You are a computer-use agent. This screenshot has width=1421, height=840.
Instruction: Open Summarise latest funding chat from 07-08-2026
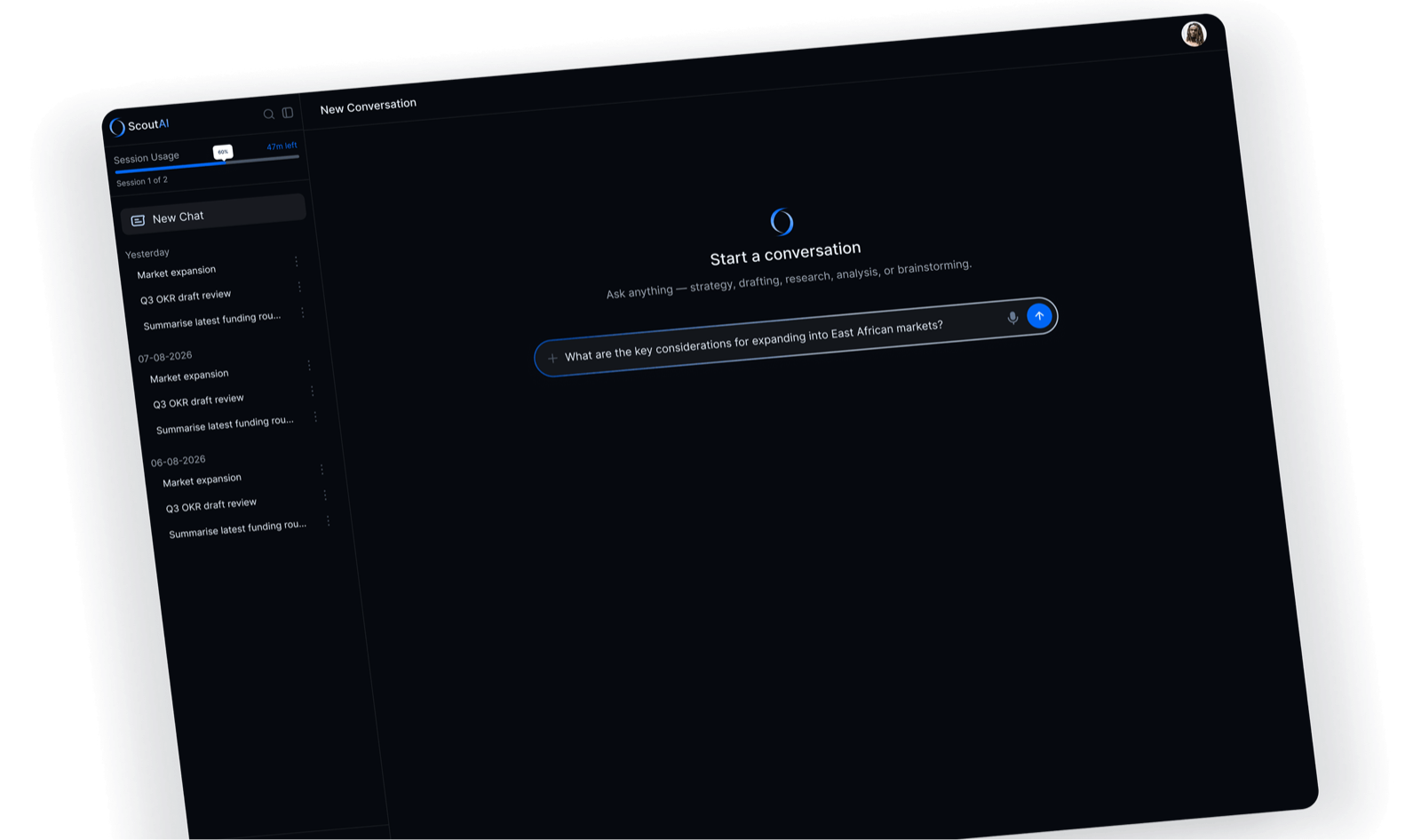click(225, 424)
